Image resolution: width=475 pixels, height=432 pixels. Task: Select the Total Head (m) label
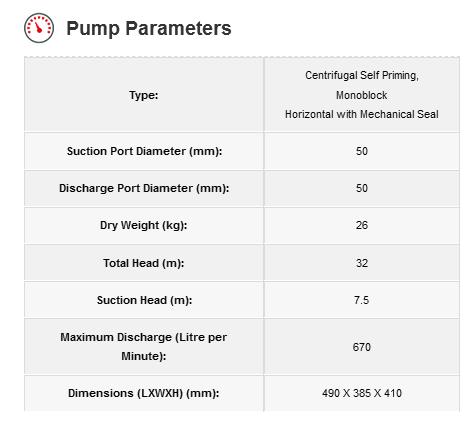click(x=144, y=263)
